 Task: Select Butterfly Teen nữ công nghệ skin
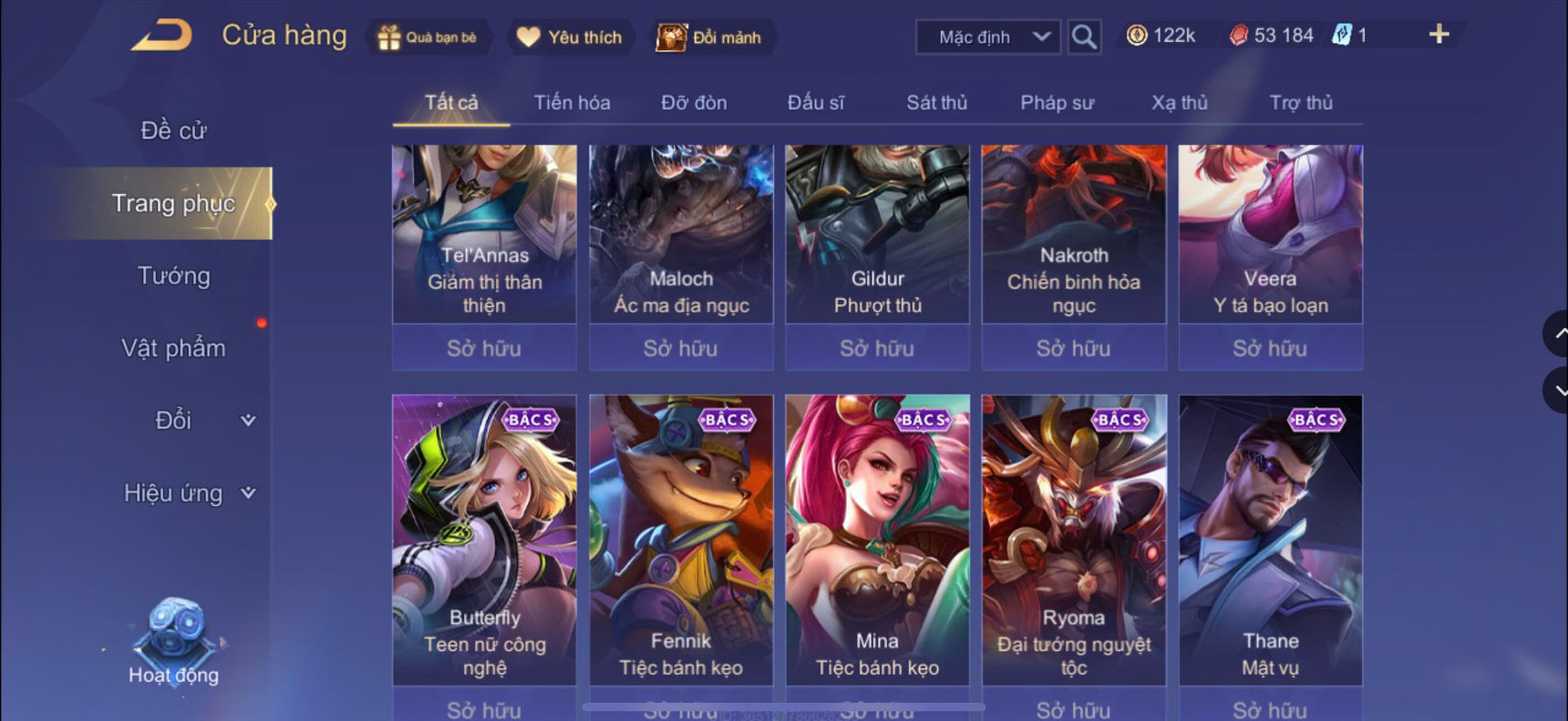point(484,540)
